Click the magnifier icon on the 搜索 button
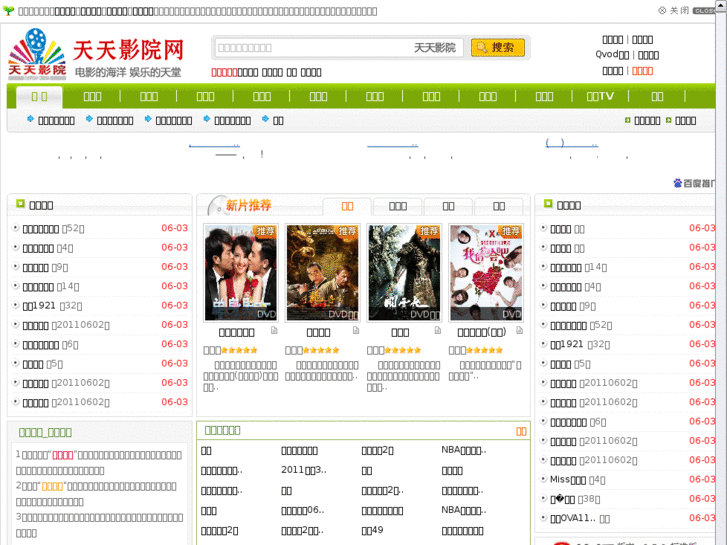 coord(482,47)
